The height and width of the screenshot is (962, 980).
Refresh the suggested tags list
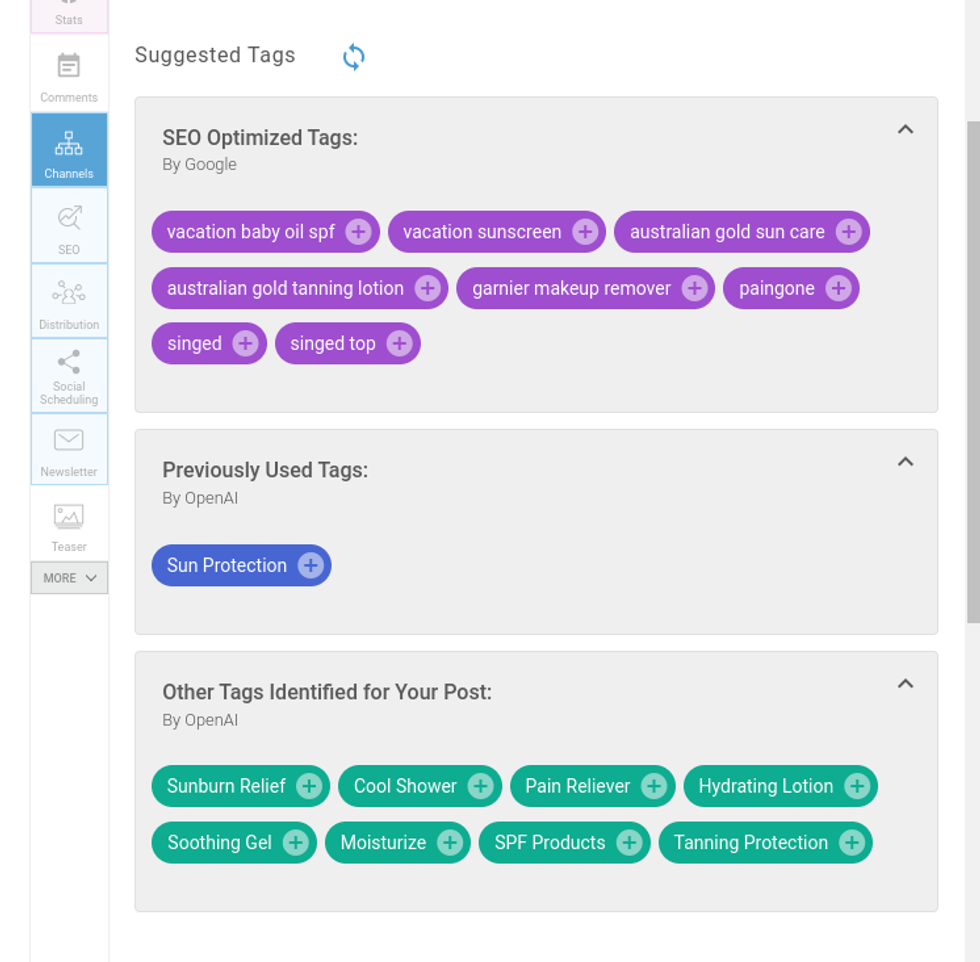[353, 57]
